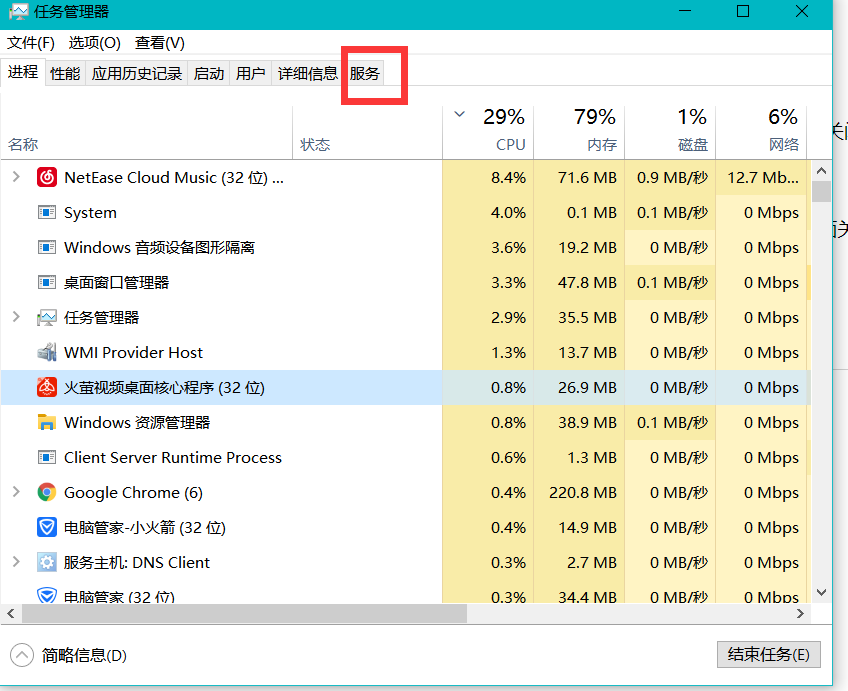Click the 结束任务(E) button
The height and width of the screenshot is (691, 848).
[x=768, y=655]
